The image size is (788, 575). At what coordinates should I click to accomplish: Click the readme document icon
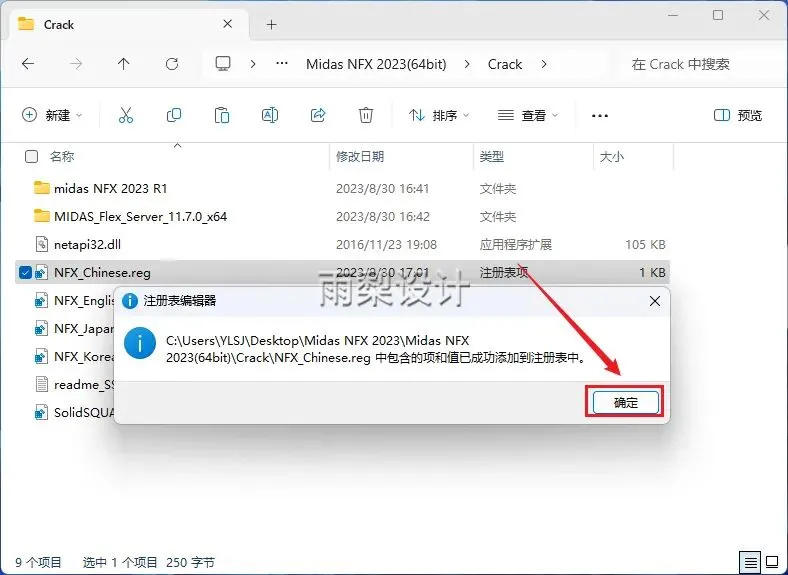tap(41, 385)
